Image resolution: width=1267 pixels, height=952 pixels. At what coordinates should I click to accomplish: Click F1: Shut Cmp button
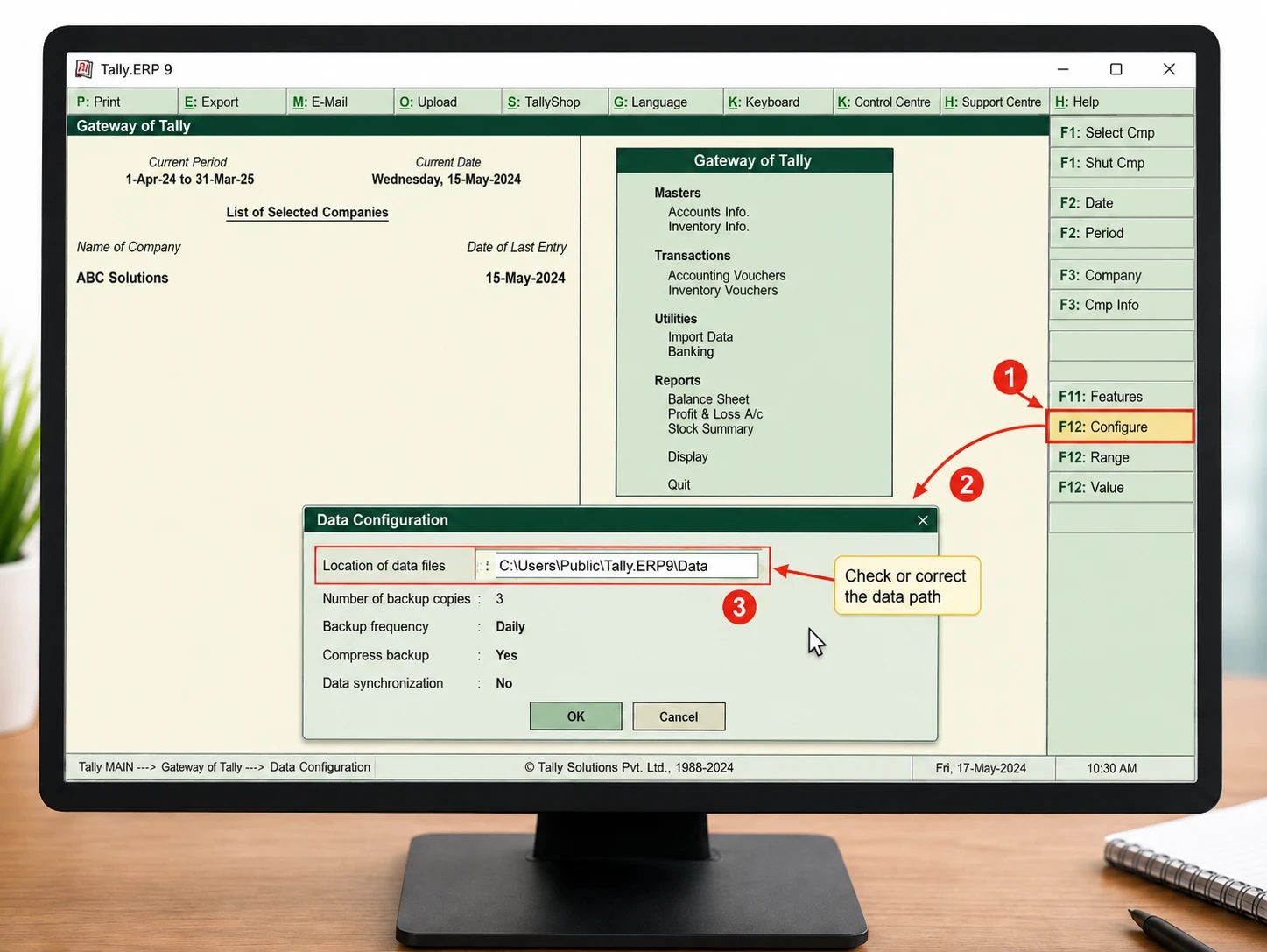tap(1121, 163)
